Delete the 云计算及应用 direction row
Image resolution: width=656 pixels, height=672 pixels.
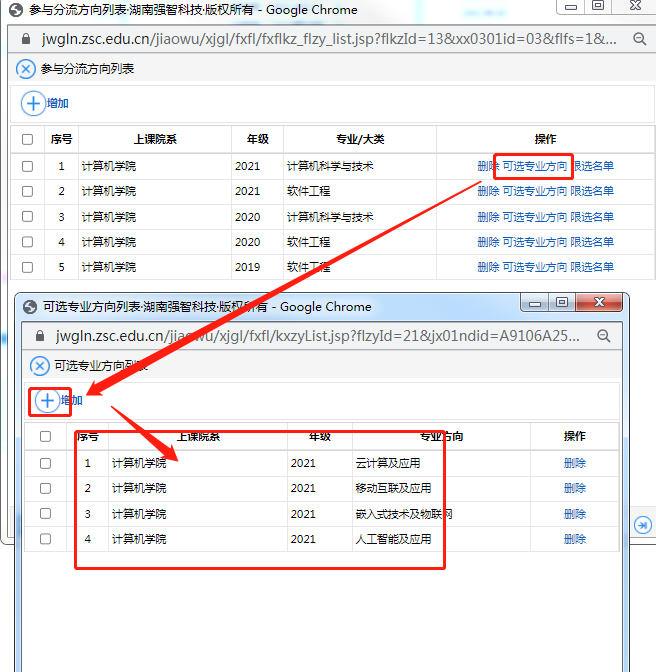point(575,463)
